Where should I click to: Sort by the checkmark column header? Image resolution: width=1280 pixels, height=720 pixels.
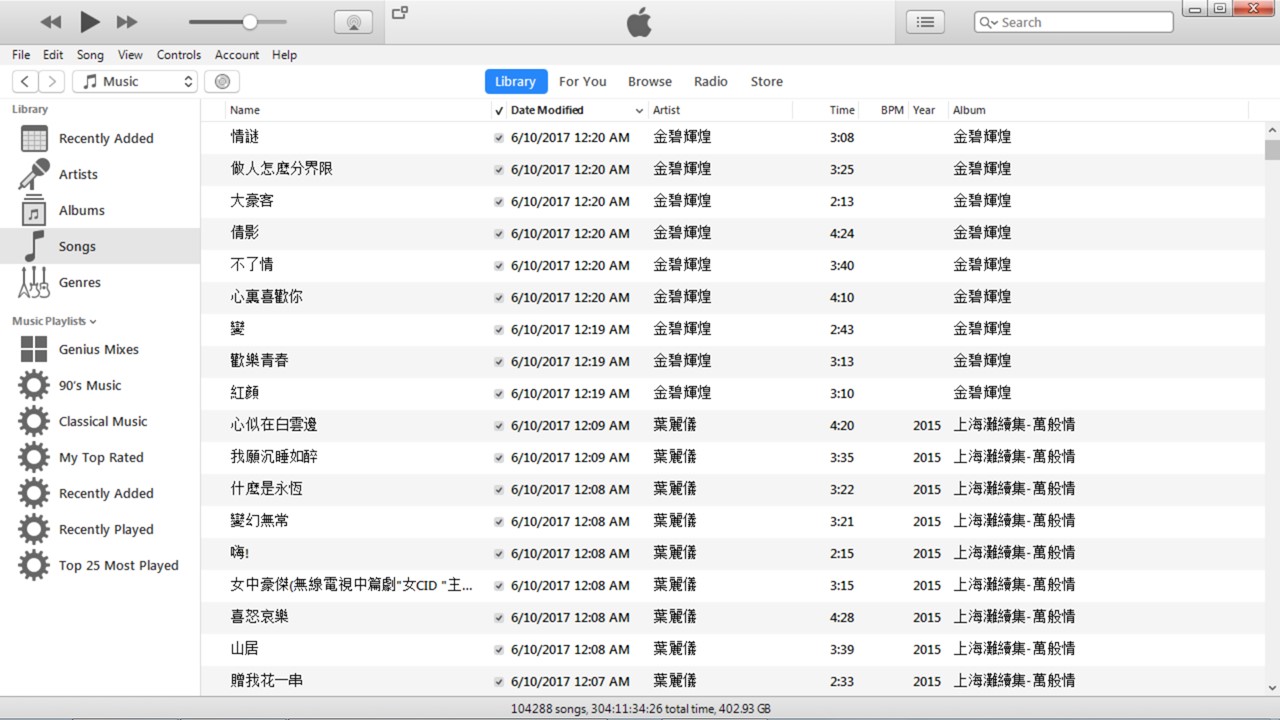pos(499,111)
